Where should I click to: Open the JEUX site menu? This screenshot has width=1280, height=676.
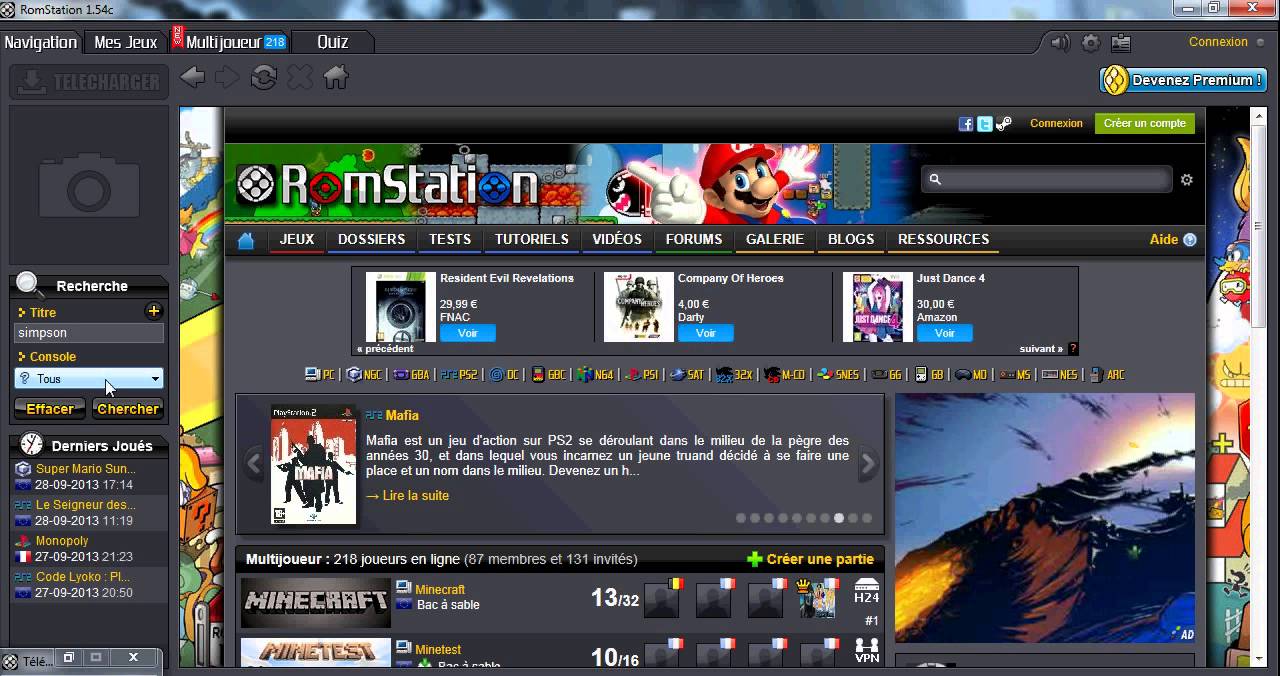[x=297, y=240]
